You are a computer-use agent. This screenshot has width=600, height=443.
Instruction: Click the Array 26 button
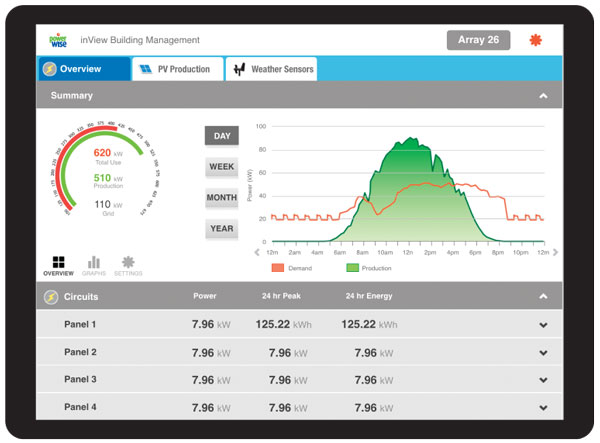click(477, 40)
